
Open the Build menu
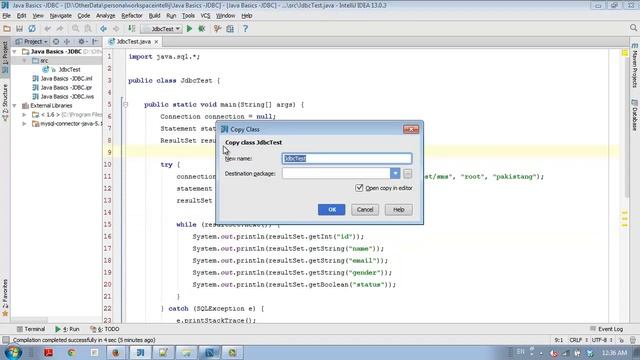154,16
